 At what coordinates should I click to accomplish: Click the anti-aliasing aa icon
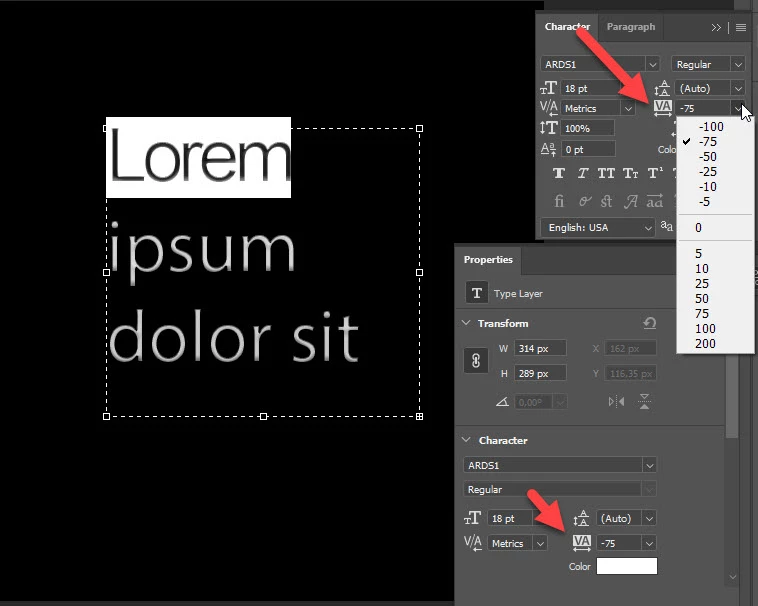pos(667,226)
